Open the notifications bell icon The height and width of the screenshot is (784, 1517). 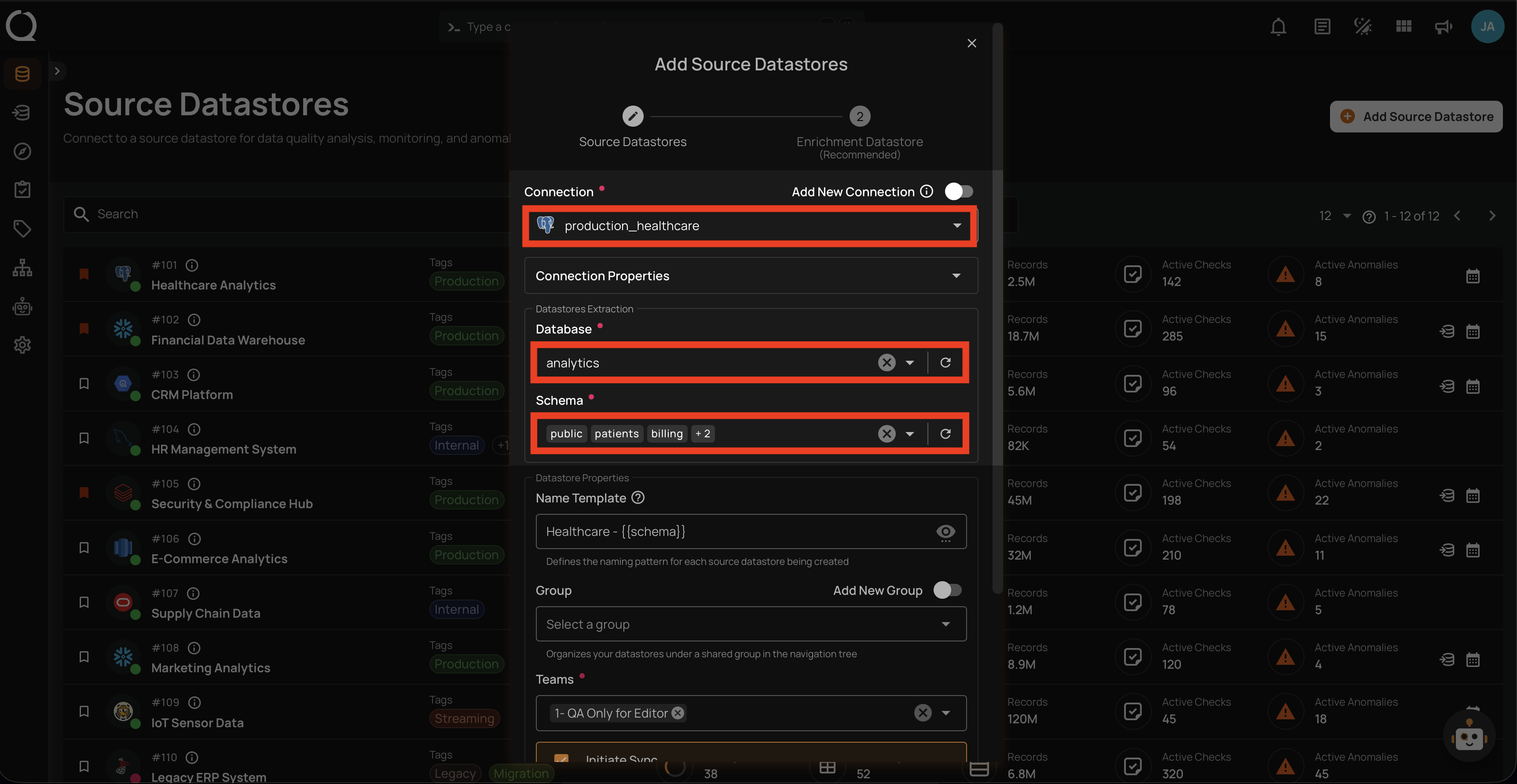[x=1278, y=26]
